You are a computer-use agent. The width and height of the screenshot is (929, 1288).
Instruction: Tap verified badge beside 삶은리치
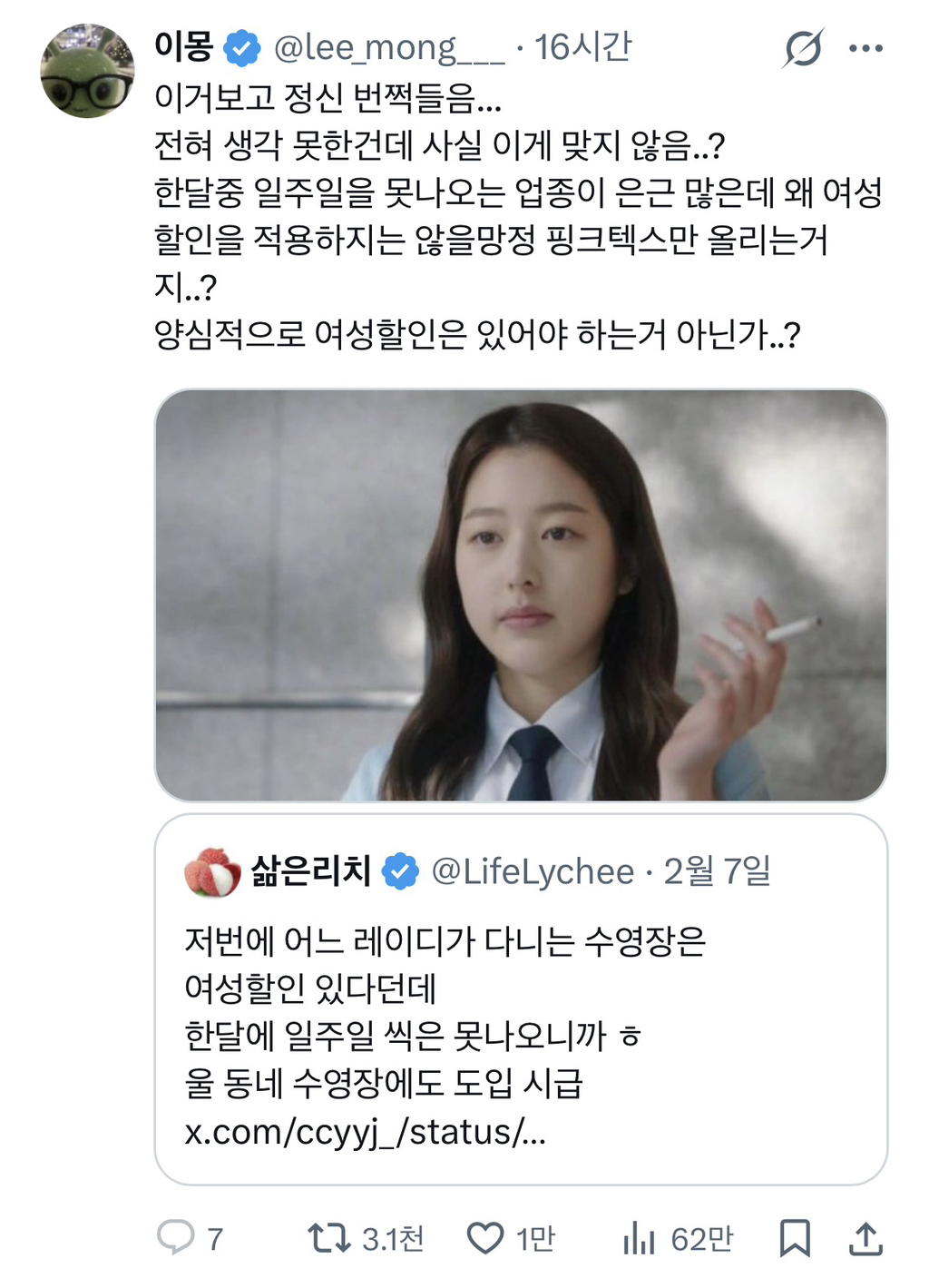click(400, 871)
